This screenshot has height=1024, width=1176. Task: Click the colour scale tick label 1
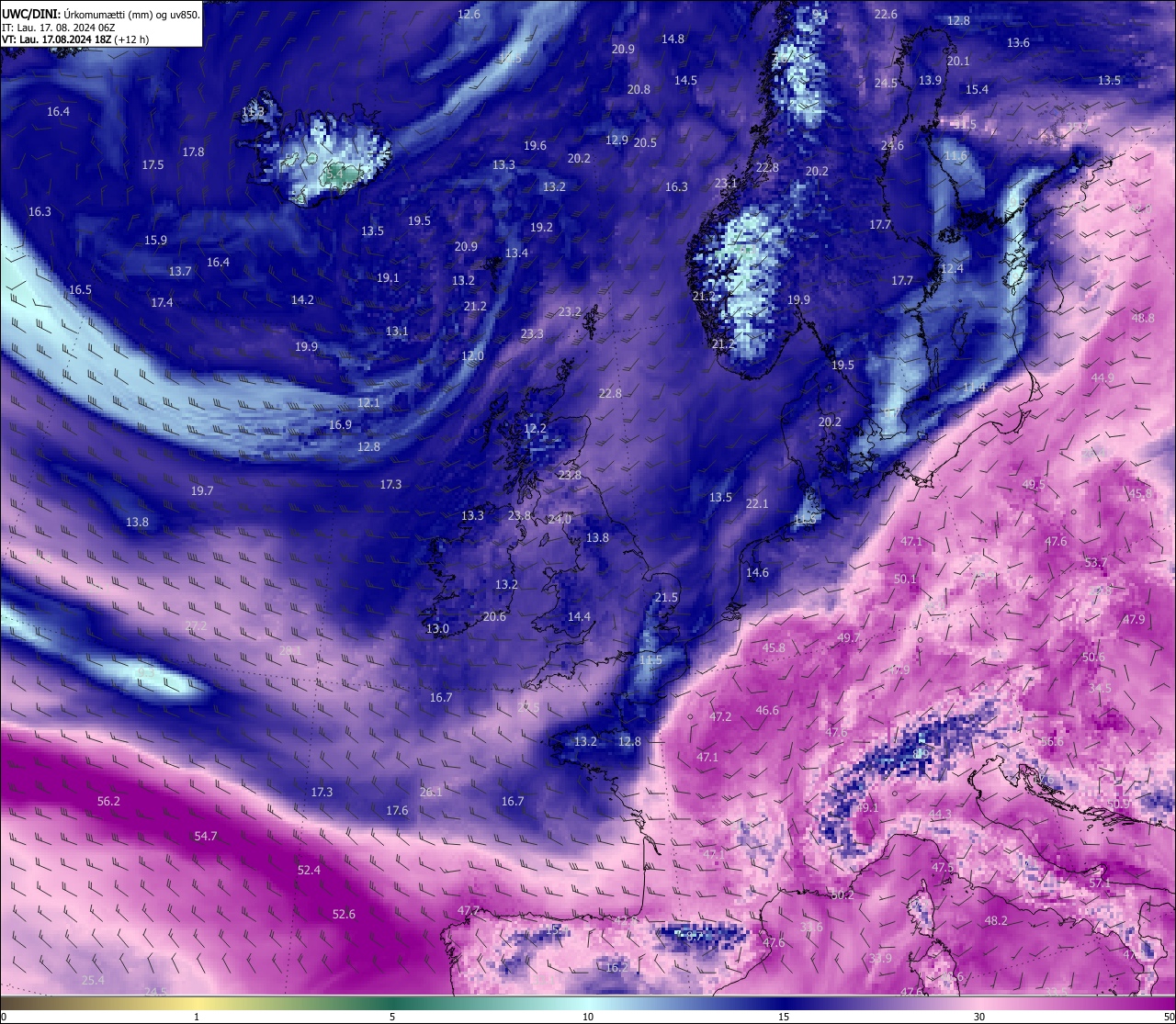click(x=197, y=1017)
